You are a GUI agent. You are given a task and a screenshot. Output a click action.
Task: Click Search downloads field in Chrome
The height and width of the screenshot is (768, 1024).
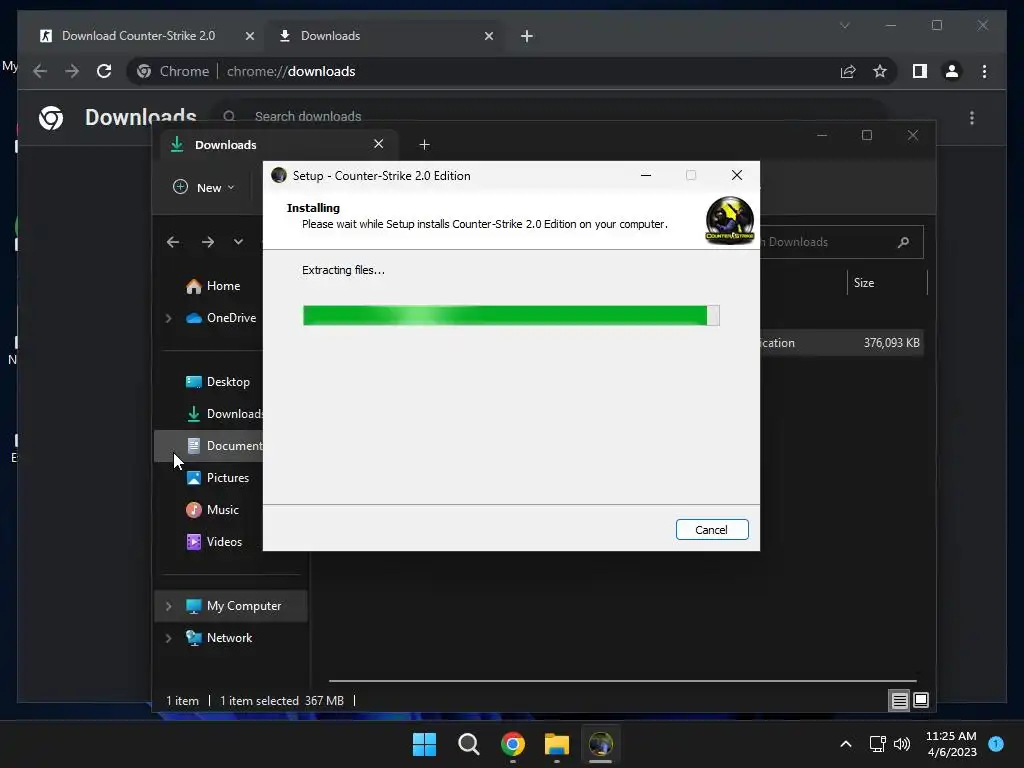coord(549,116)
